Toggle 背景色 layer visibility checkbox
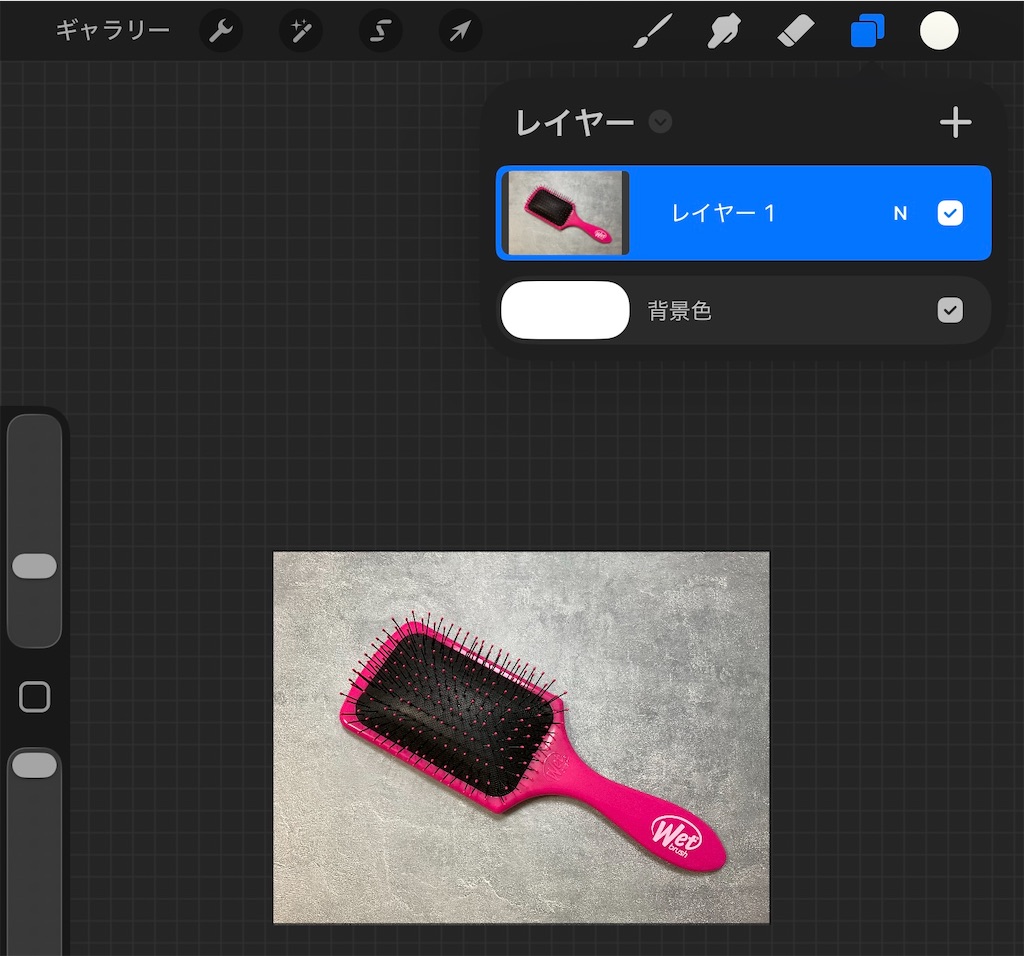 pos(950,310)
